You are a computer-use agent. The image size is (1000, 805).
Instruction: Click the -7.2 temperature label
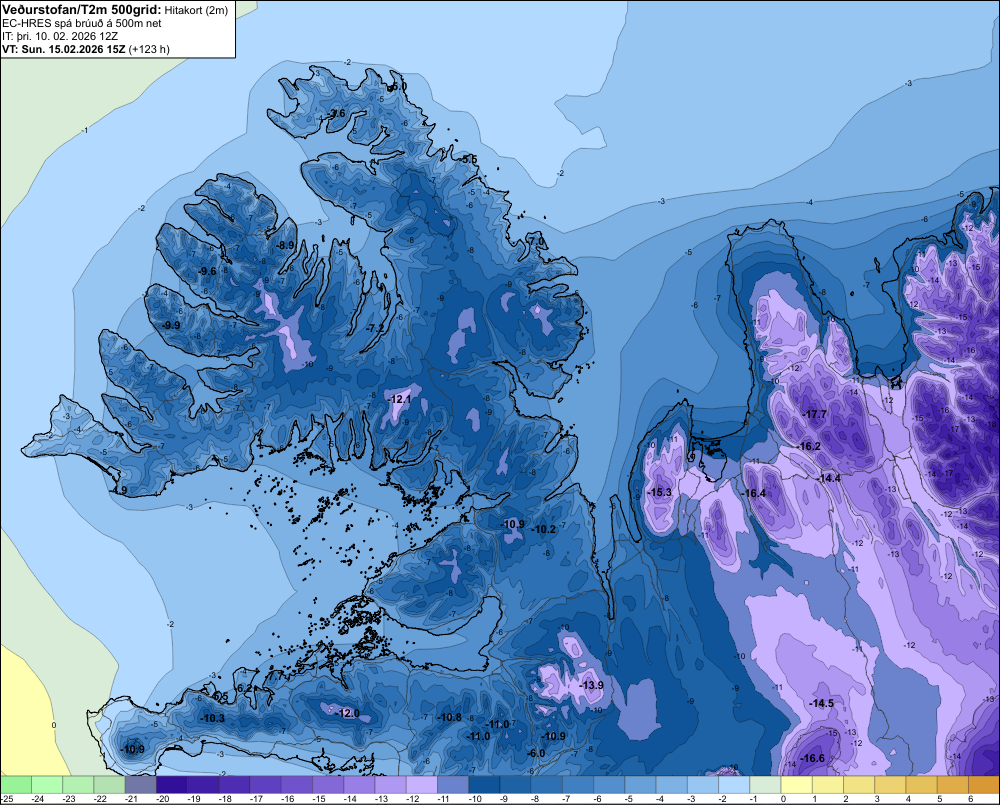pyautogui.click(x=376, y=328)
